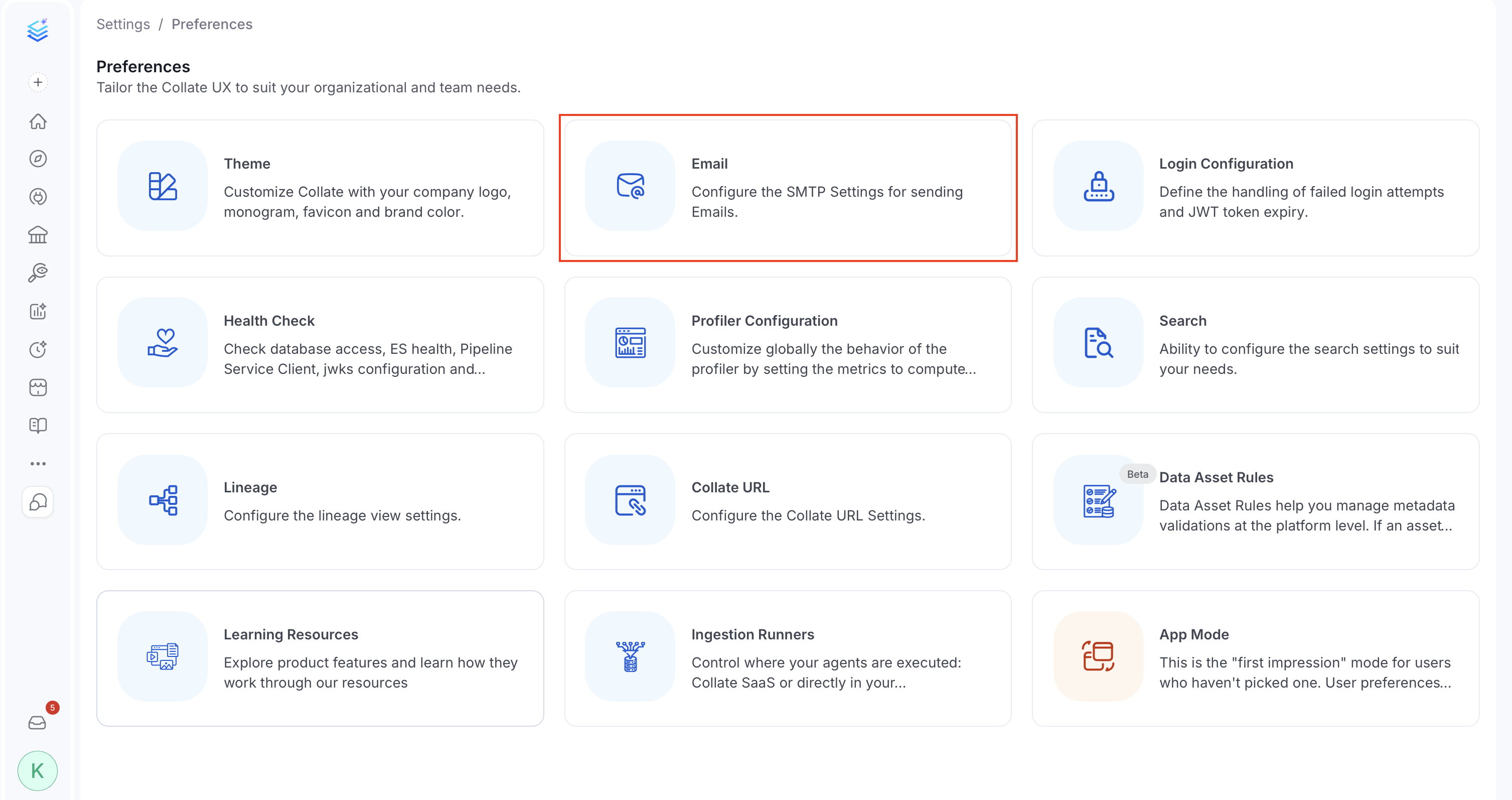Open the Data Asset Rules card title
The width and height of the screenshot is (1512, 800).
(1216, 477)
